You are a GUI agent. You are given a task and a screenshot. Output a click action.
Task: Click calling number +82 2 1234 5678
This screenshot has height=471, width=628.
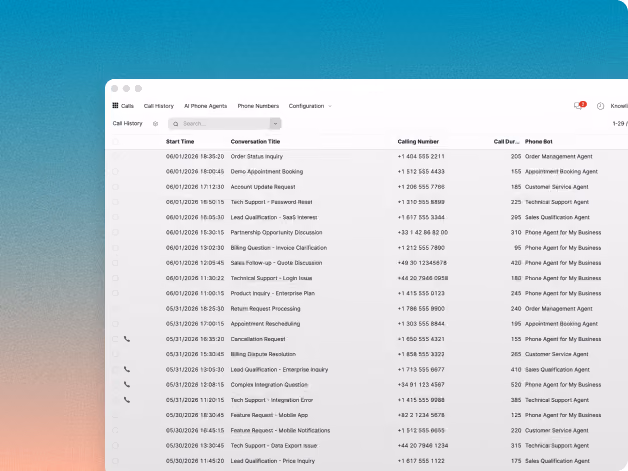(x=421, y=415)
